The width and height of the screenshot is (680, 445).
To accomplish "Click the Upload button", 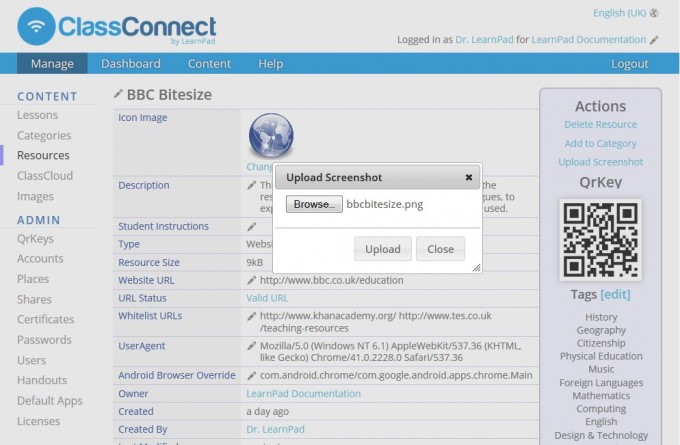I will tap(382, 249).
